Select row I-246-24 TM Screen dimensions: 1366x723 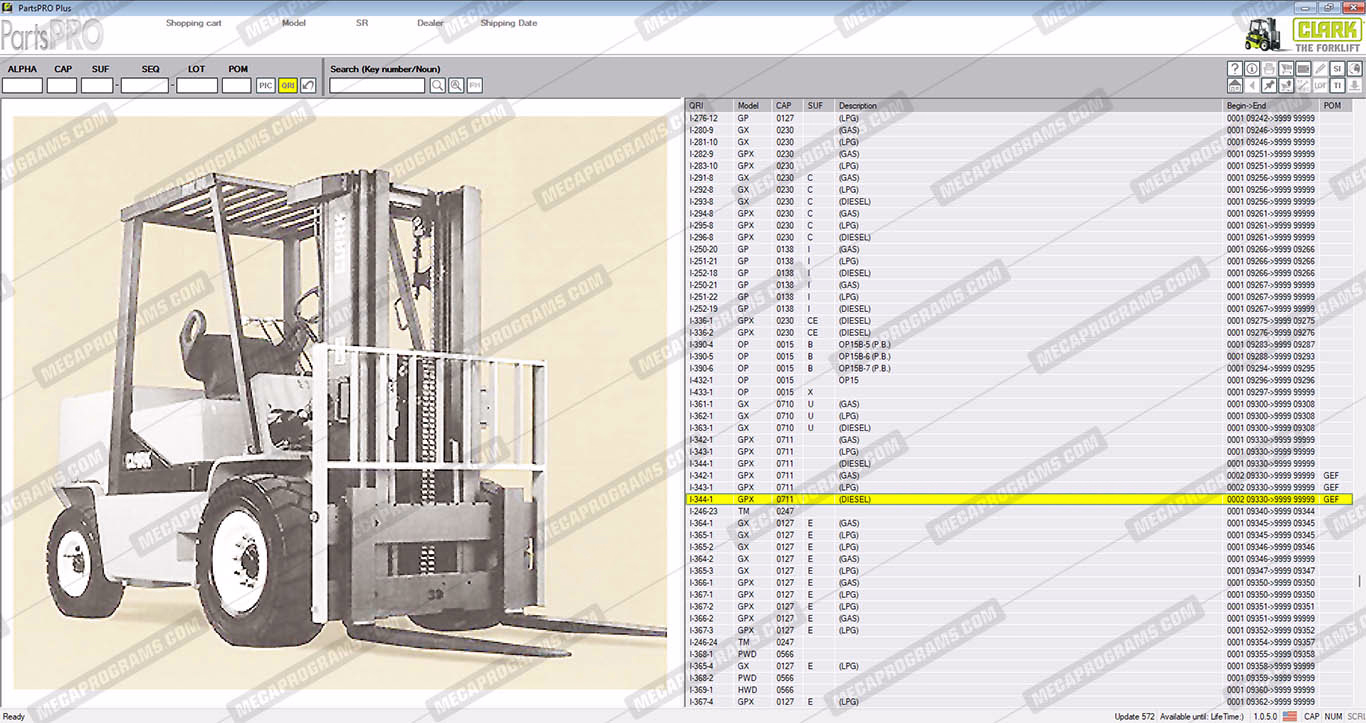coord(1019,642)
